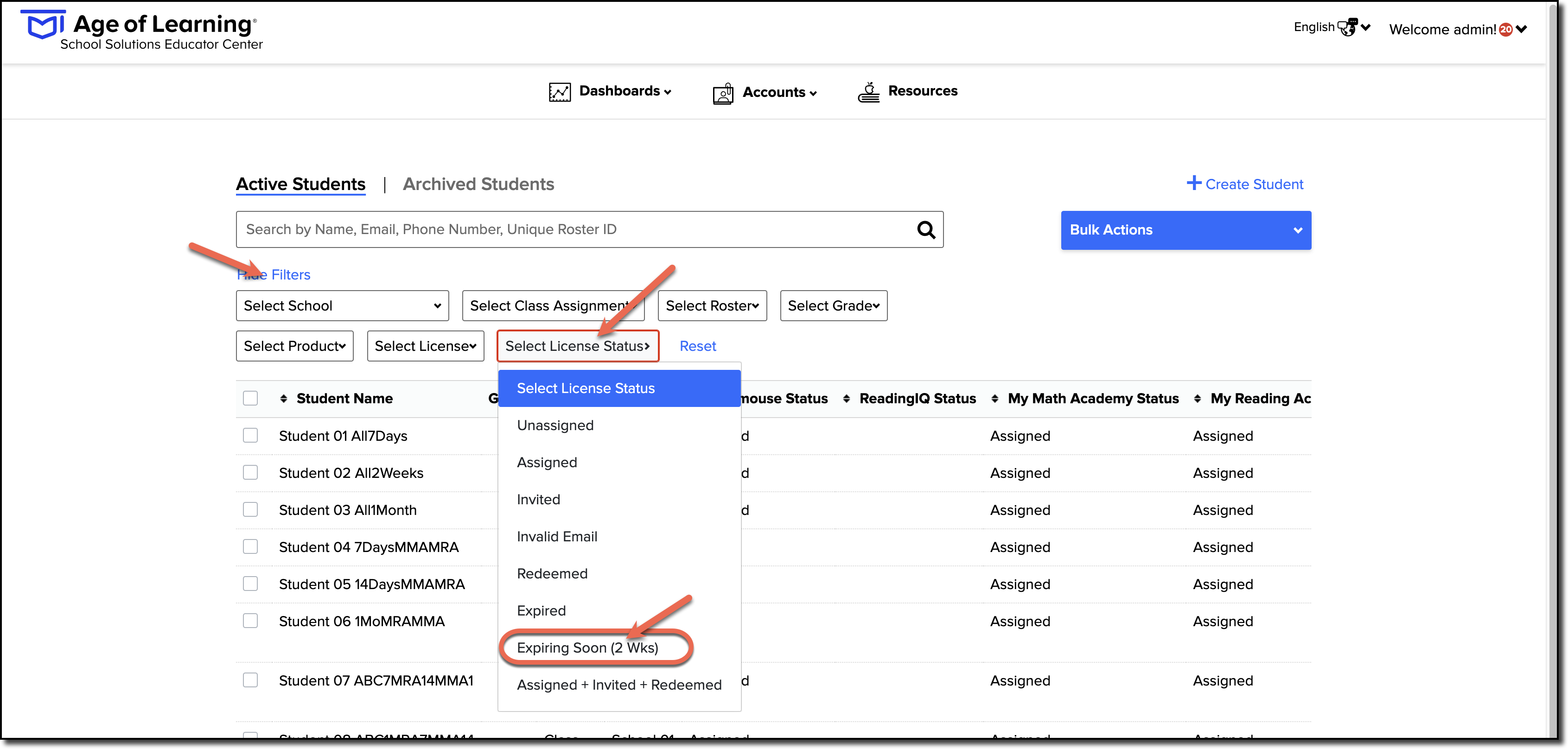Click the Accounts badge icon
The width and height of the screenshot is (1568, 749).
click(723, 93)
